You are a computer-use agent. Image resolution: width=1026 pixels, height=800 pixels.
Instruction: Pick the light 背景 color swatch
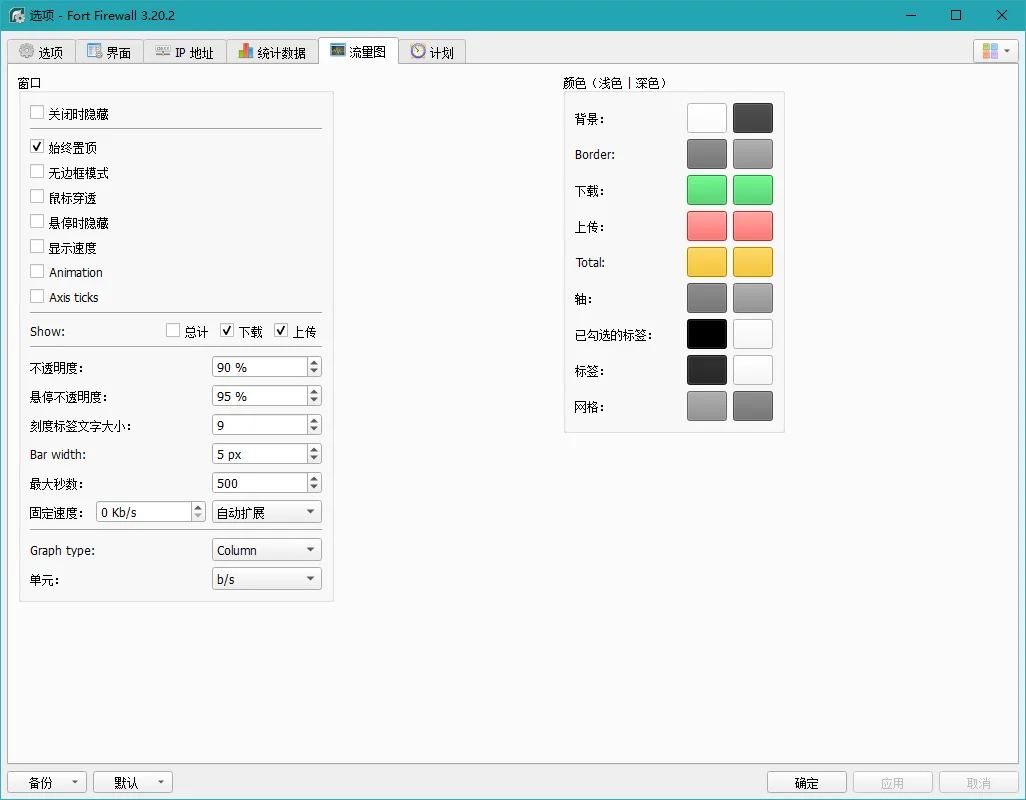point(707,118)
